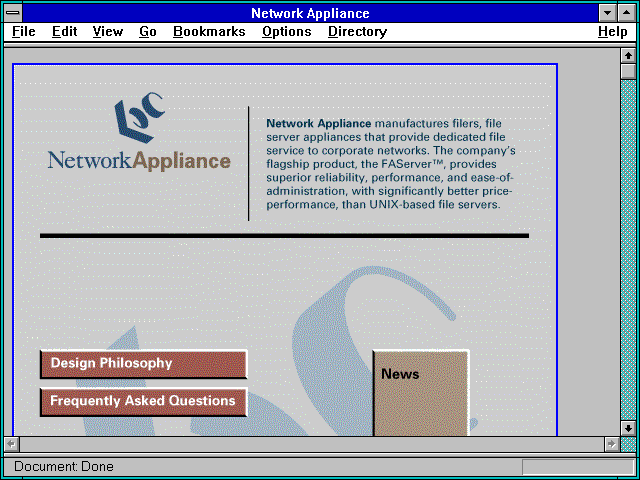Click the bold 'Network Appliance' description text
640x480 pixels.
click(318, 123)
